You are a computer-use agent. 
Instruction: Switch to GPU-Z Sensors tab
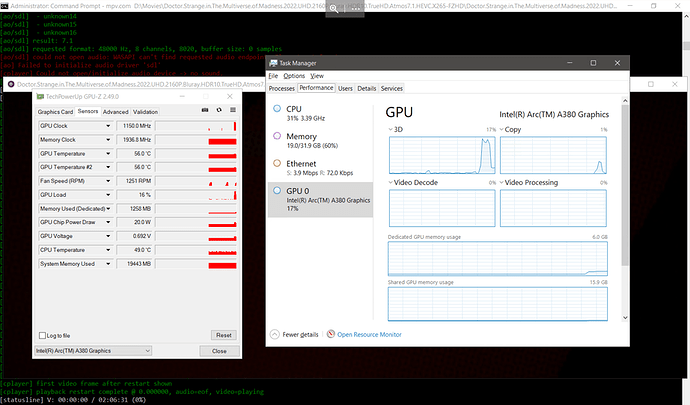[x=88, y=111]
